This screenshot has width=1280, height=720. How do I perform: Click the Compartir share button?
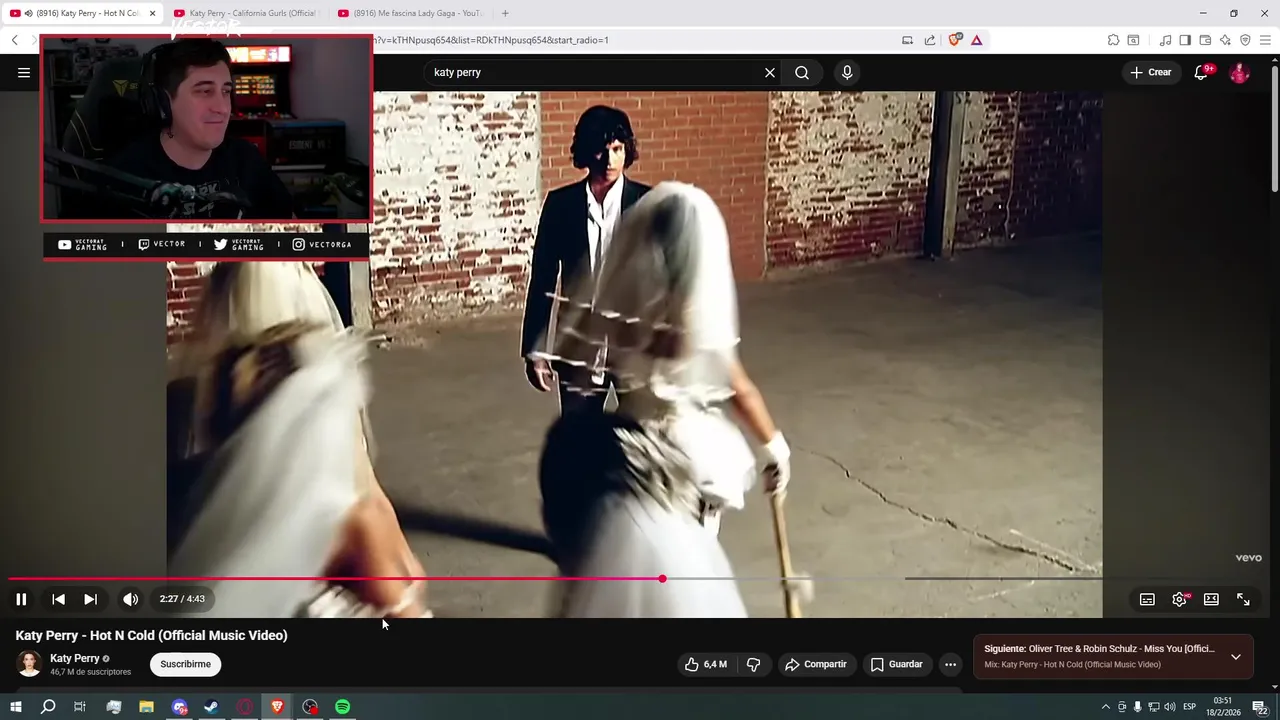click(x=816, y=664)
